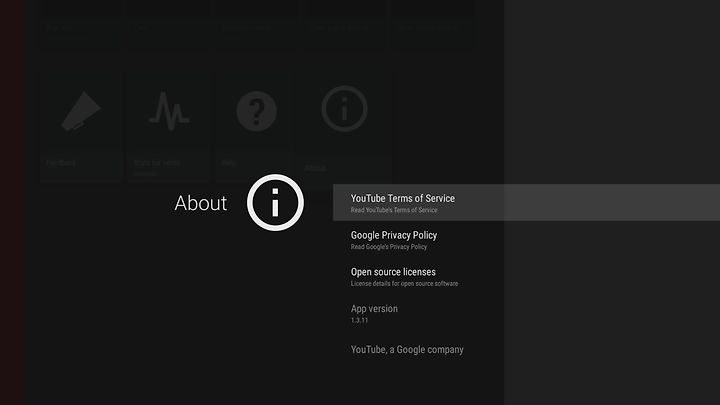Click 'YouTube, a Google company' text
The height and width of the screenshot is (405, 720).
(407, 349)
